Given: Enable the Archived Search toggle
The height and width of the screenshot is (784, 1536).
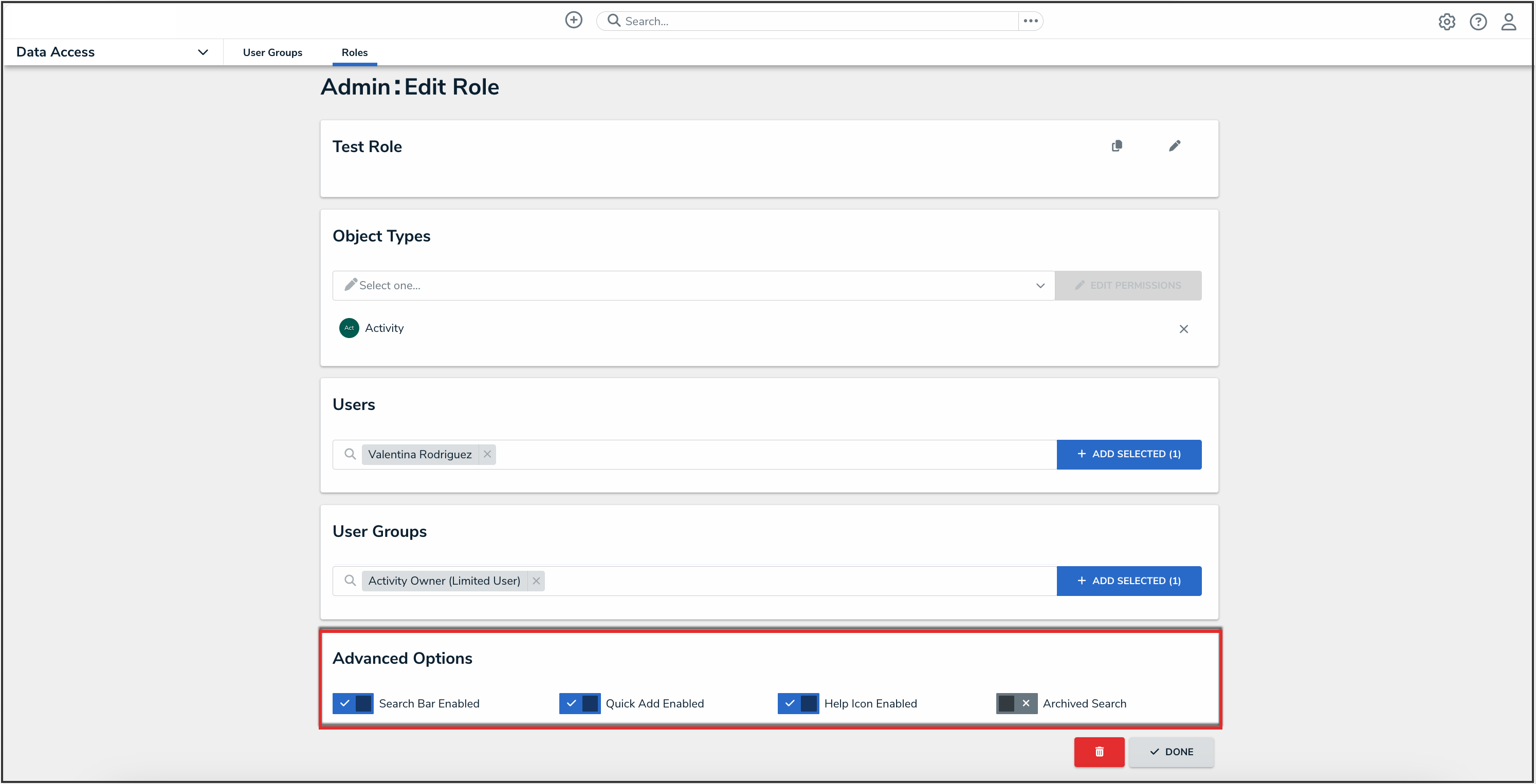Looking at the screenshot, I should click(x=1016, y=703).
